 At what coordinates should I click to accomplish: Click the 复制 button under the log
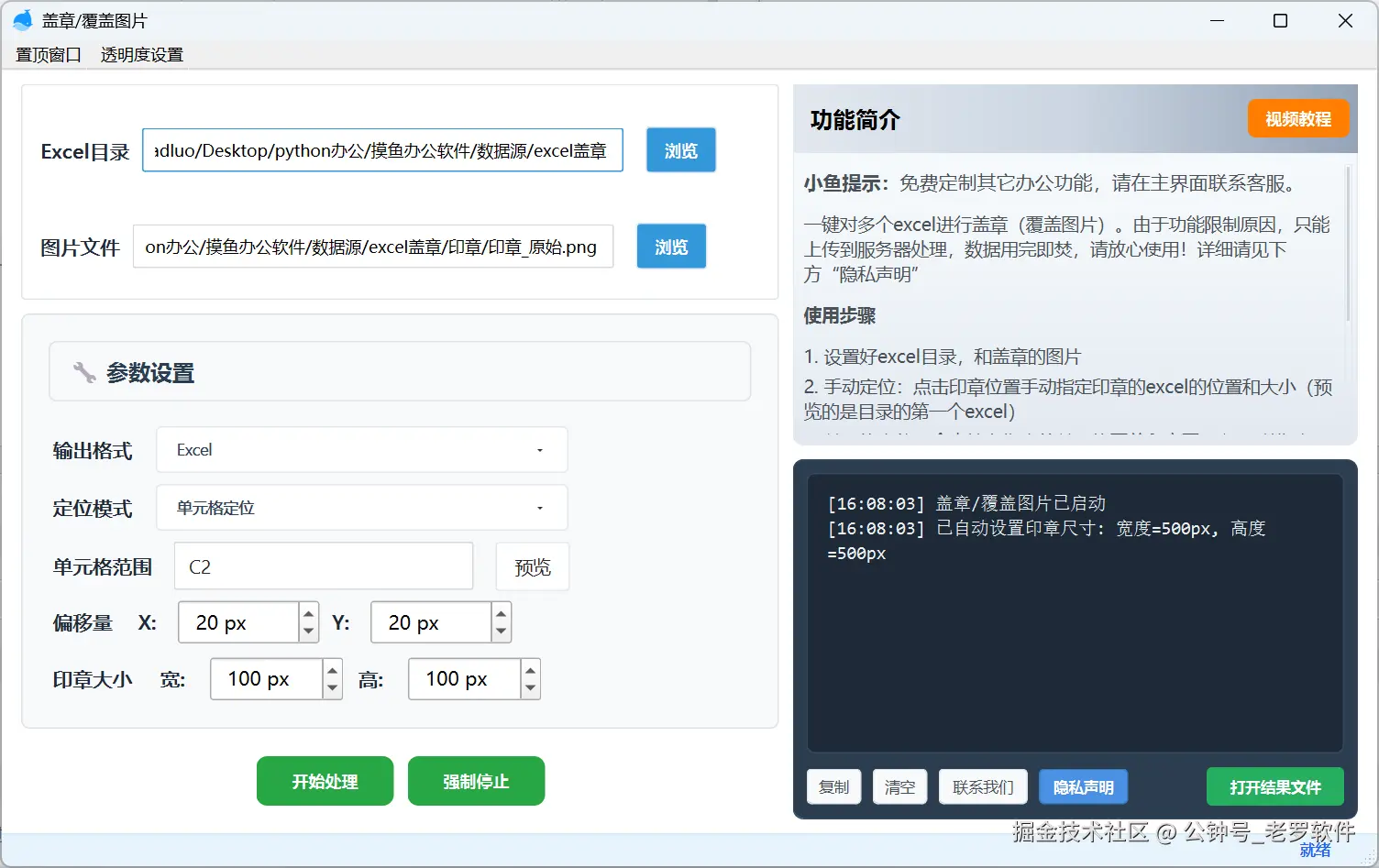[833, 786]
